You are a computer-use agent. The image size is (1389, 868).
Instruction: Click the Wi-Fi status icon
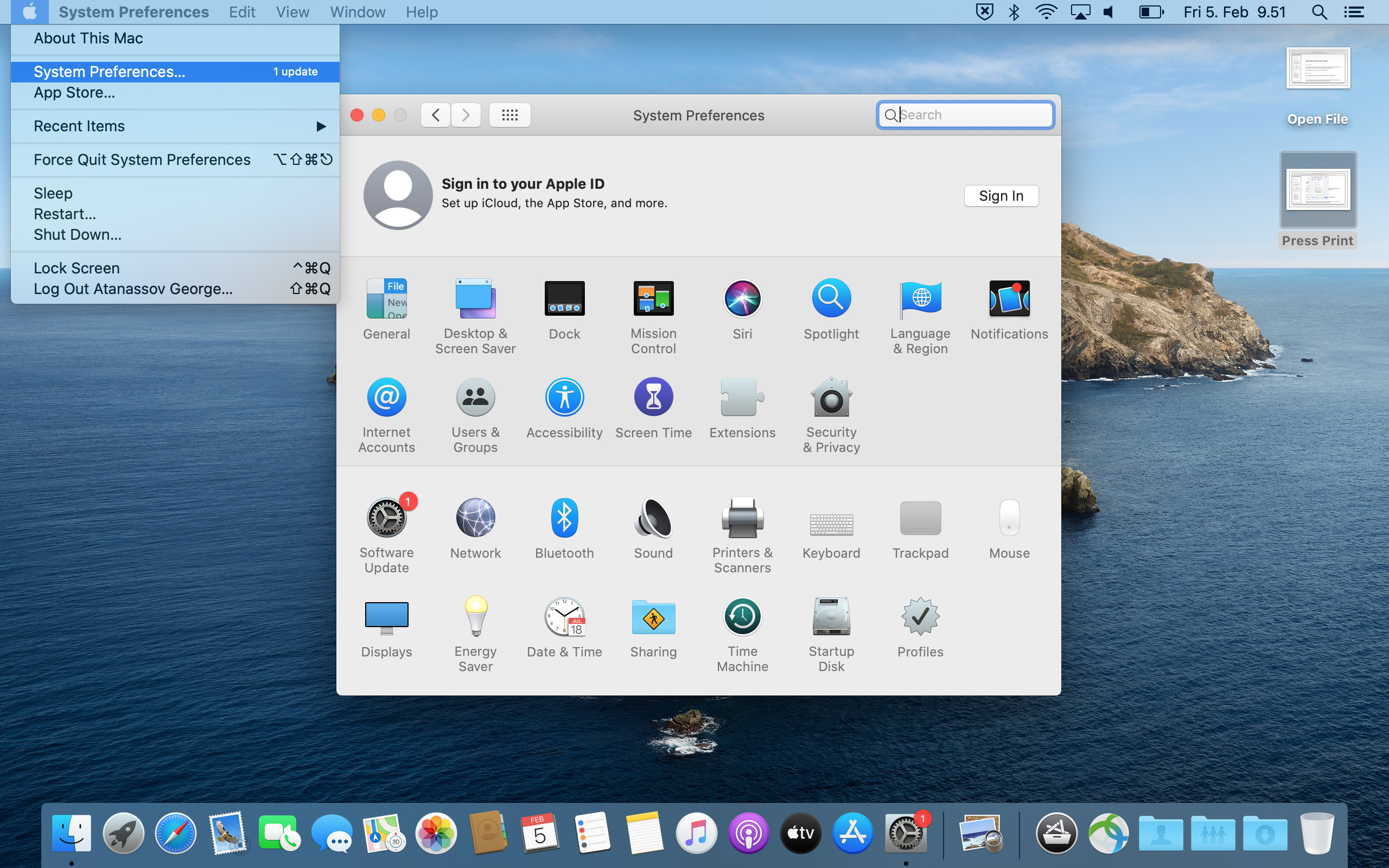point(1046,12)
